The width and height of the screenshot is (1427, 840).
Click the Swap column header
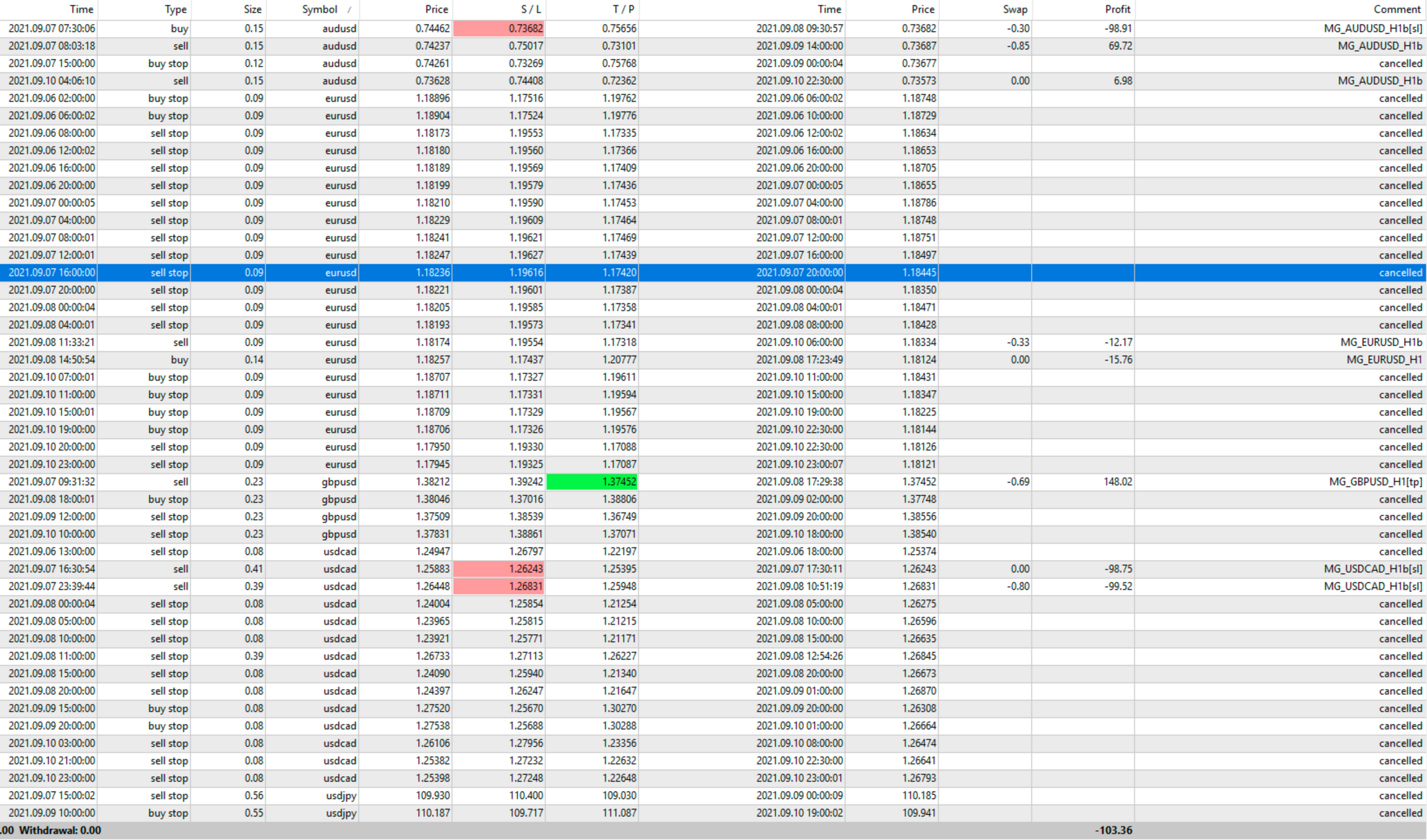[1015, 9]
